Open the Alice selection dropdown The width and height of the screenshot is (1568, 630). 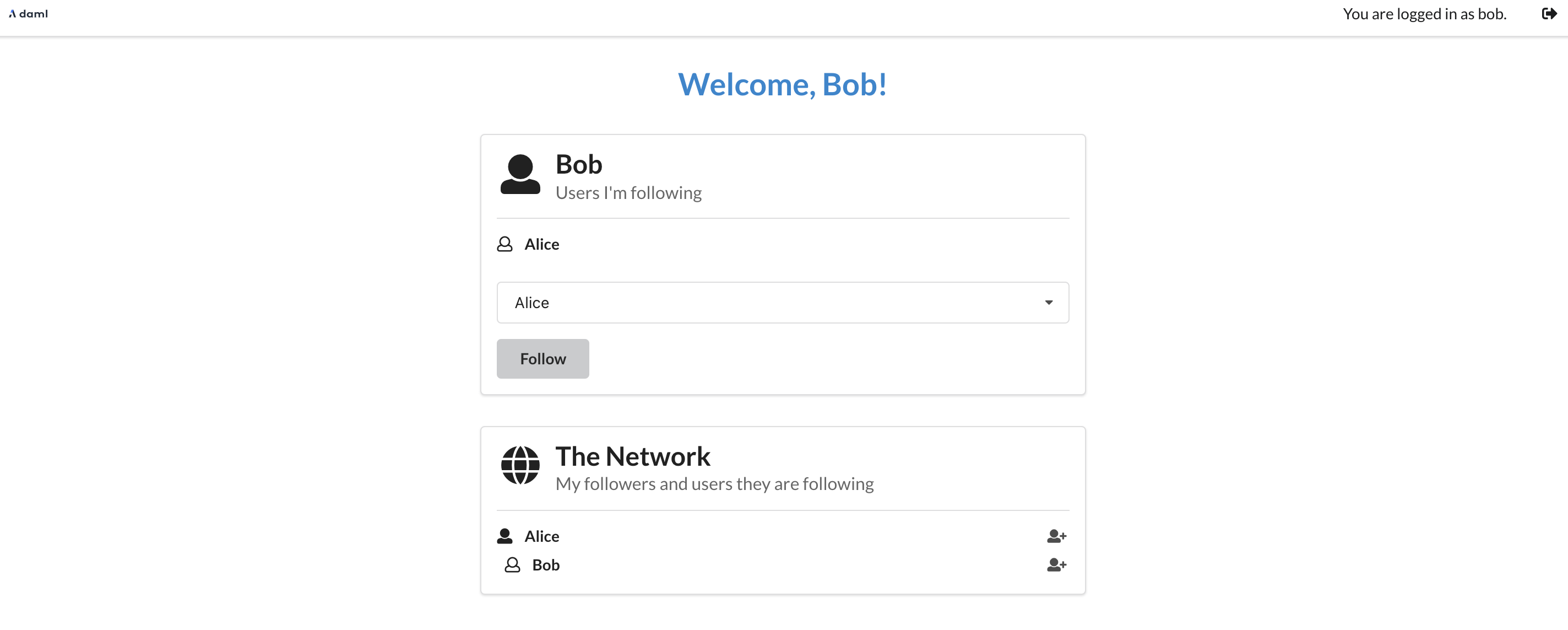[x=783, y=302]
